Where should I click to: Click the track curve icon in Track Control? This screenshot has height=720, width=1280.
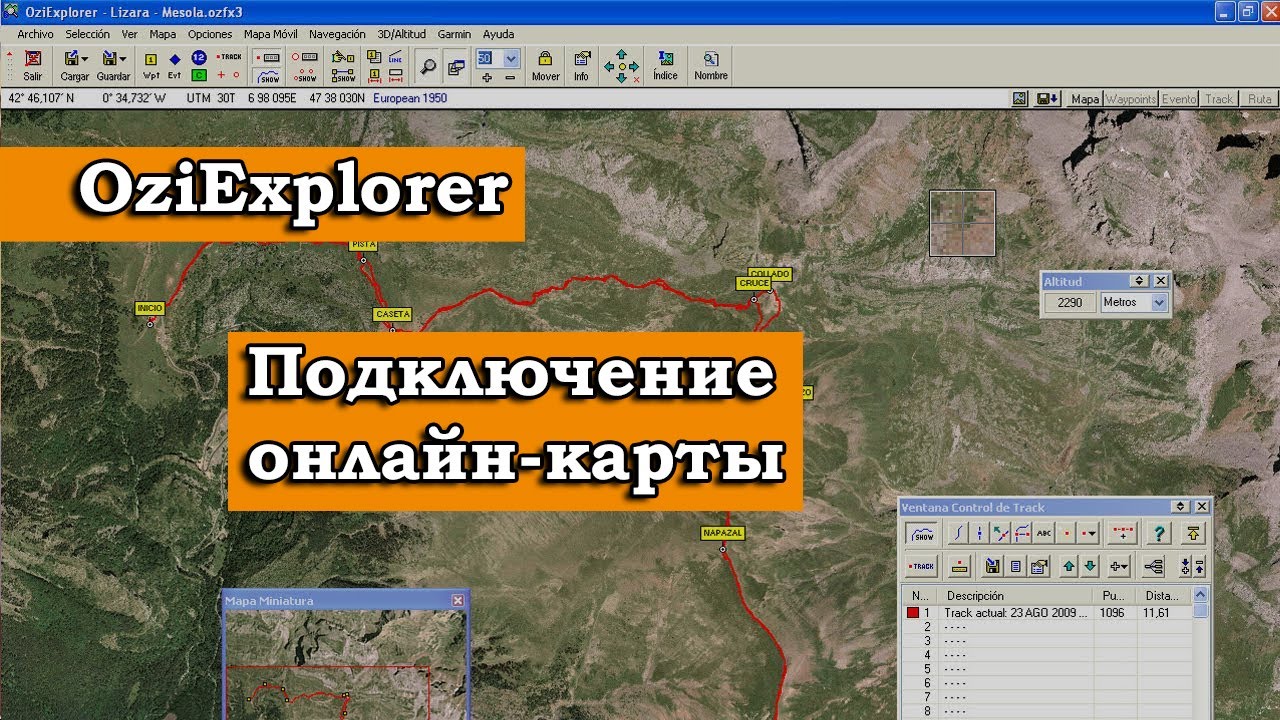point(958,534)
